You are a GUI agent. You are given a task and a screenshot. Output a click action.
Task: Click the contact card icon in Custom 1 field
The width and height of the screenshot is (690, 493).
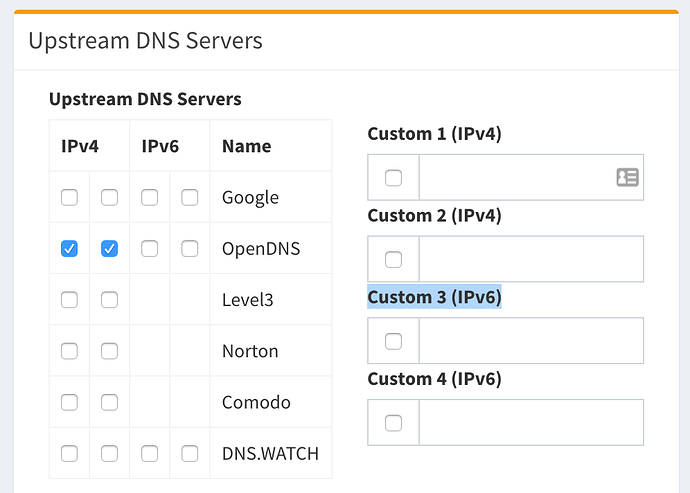(627, 178)
